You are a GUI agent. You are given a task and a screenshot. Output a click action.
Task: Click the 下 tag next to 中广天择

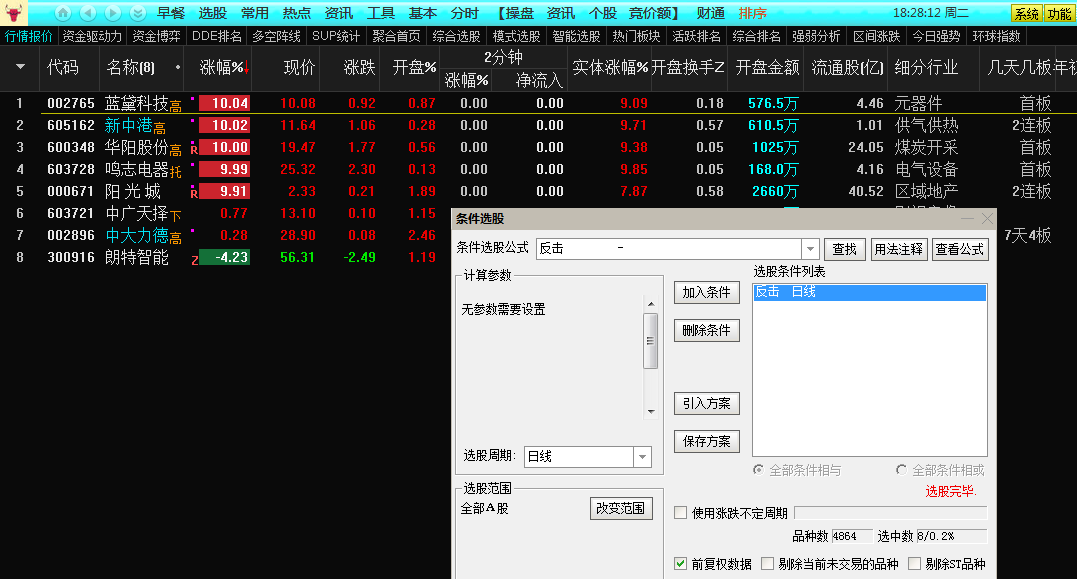pyautogui.click(x=176, y=216)
